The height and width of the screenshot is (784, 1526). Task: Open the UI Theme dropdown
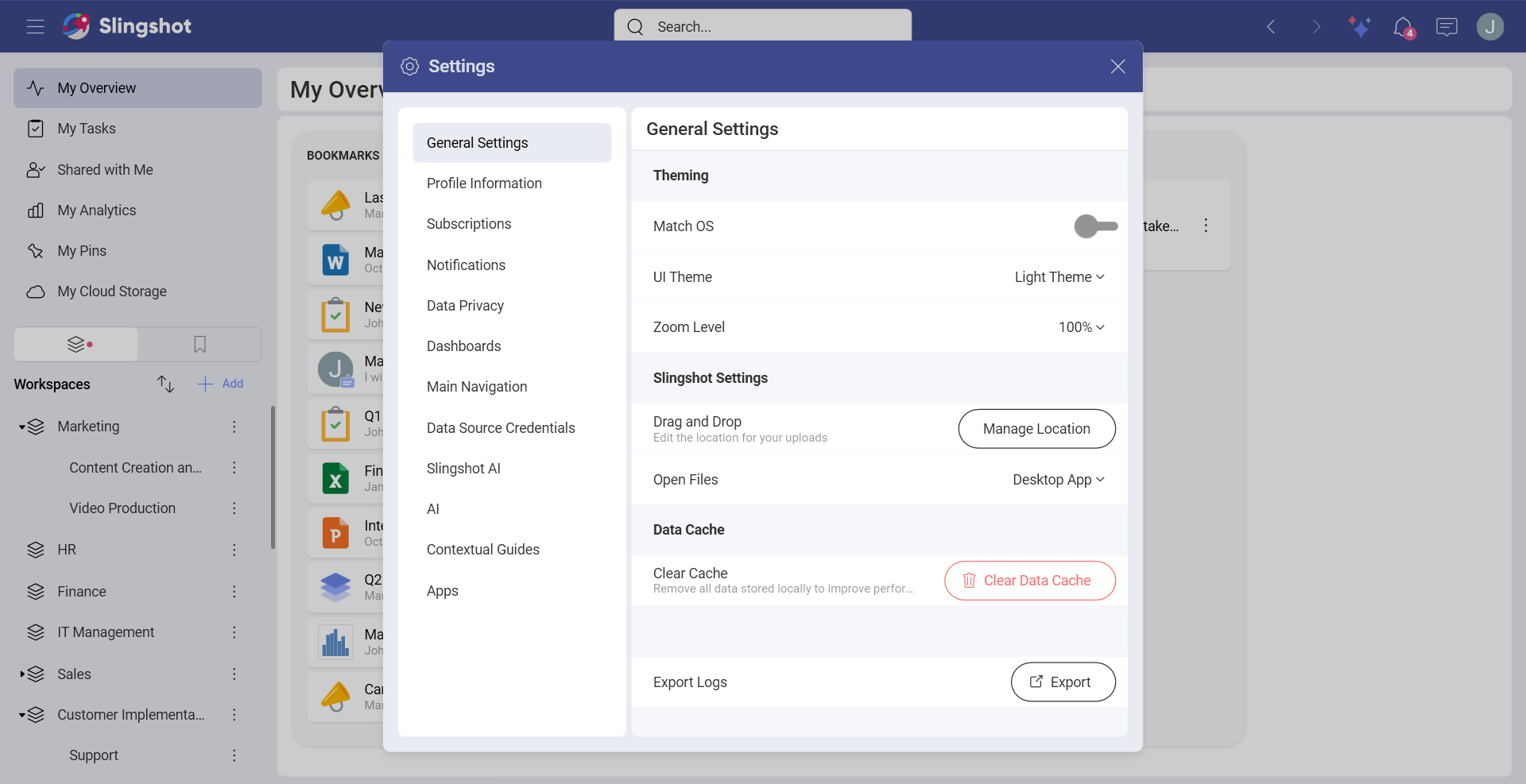(1059, 277)
